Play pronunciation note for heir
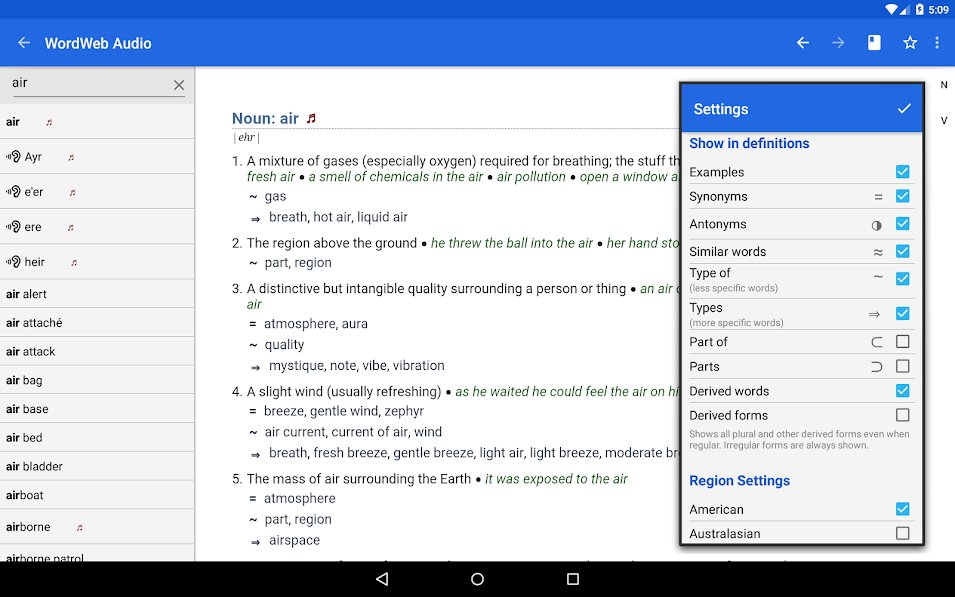Viewport: 955px width, 597px height. (x=74, y=263)
